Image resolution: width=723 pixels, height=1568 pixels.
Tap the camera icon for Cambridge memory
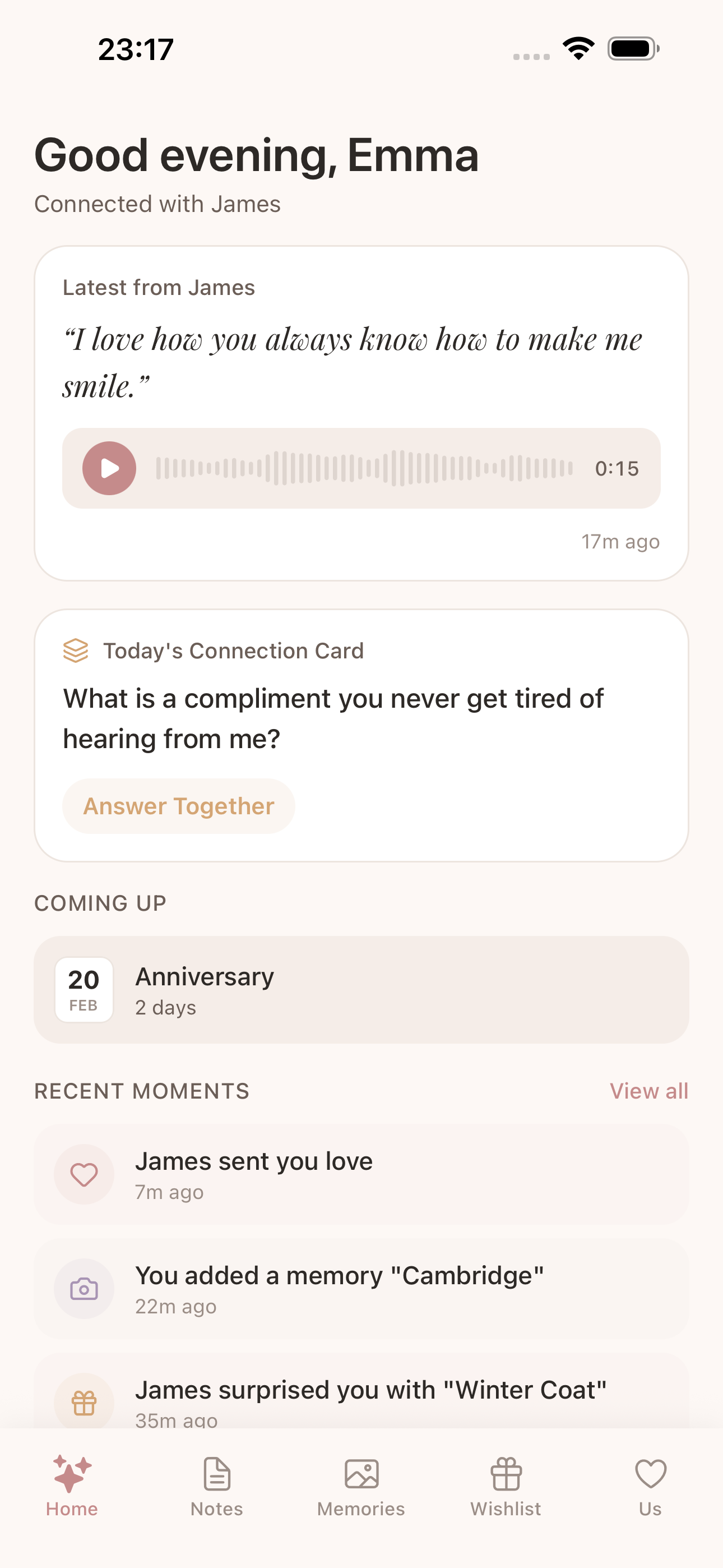point(84,1289)
